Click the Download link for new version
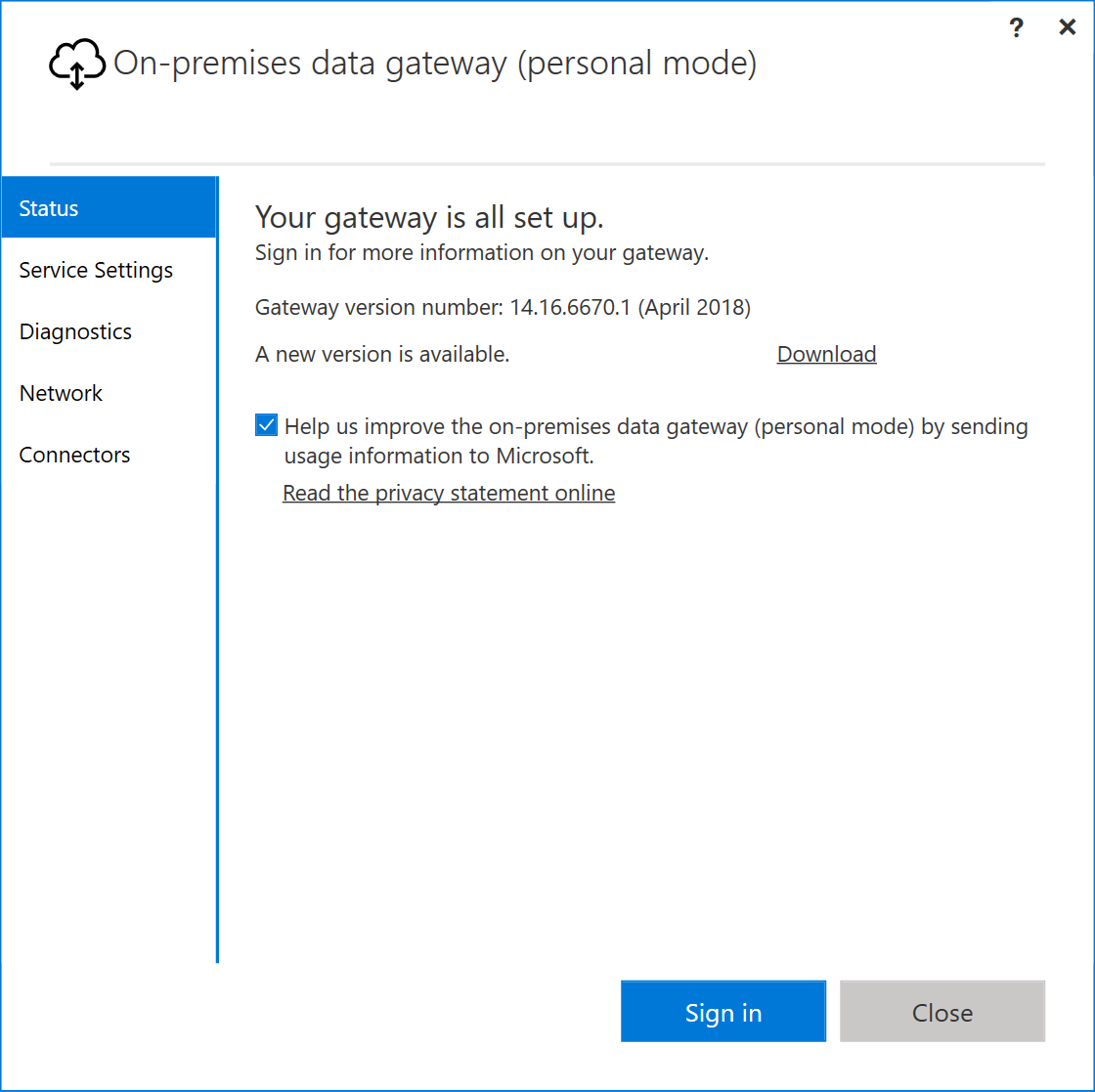Screen dimensions: 1095x1092 [826, 354]
